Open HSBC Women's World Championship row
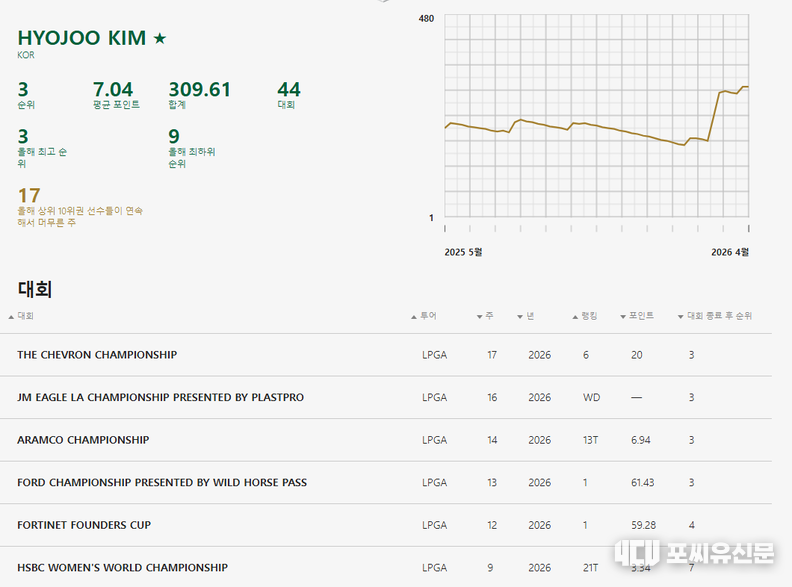This screenshot has height=587, width=792. (x=122, y=568)
